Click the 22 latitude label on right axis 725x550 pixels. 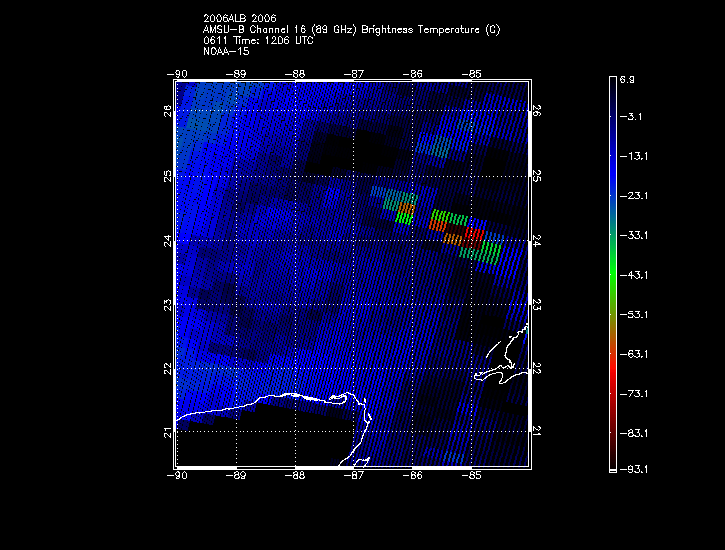pyautogui.click(x=536, y=369)
